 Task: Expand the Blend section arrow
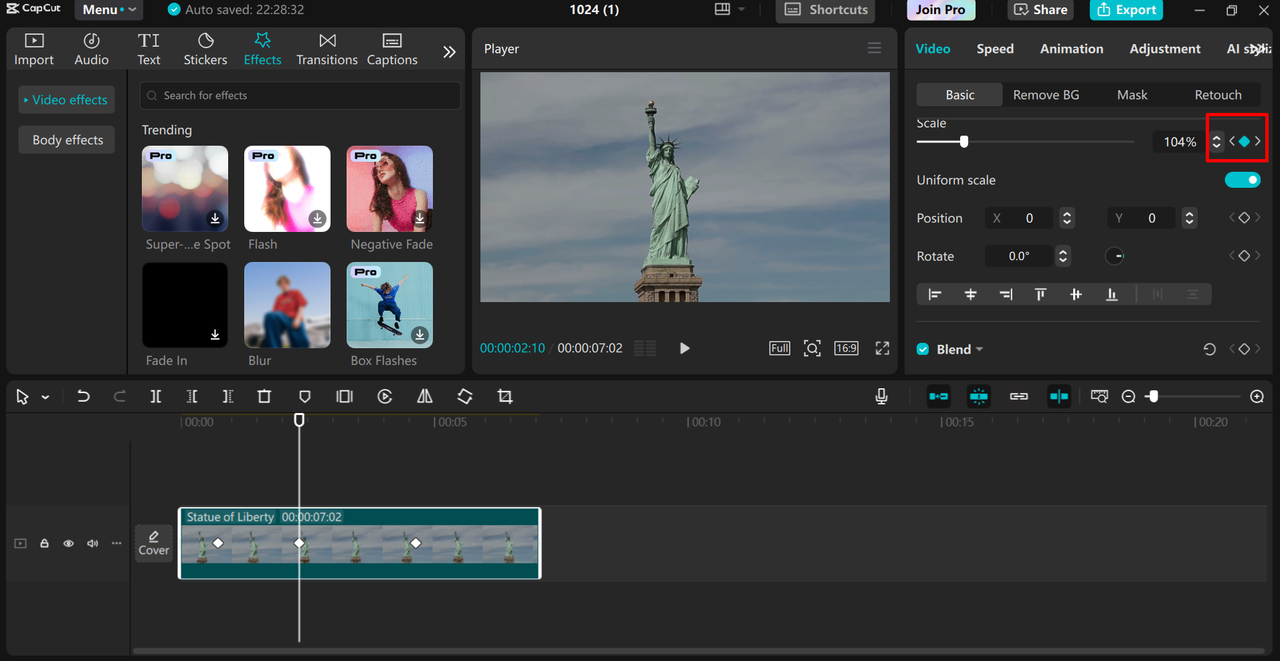coord(979,349)
